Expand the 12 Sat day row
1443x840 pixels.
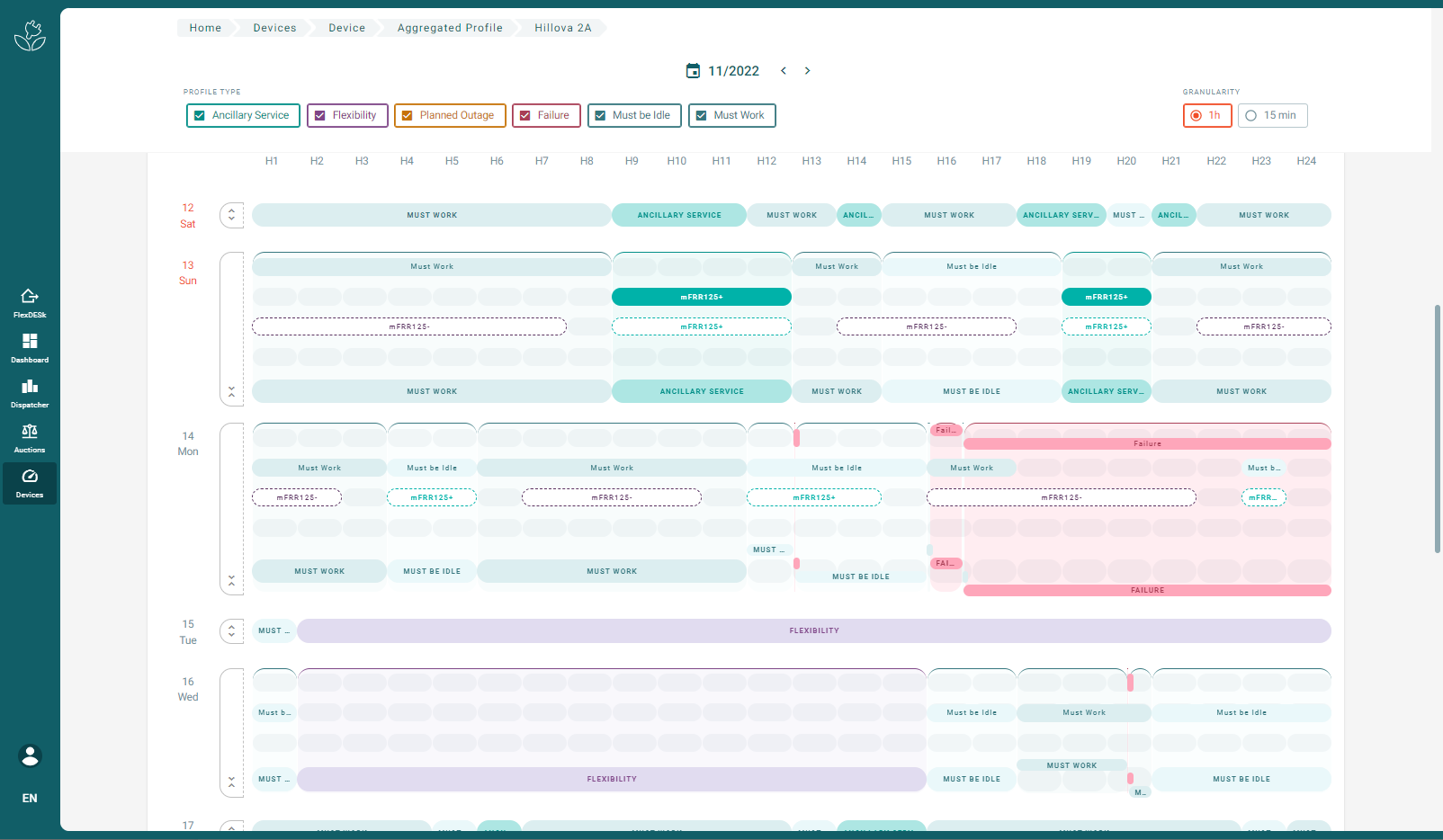tap(231, 215)
